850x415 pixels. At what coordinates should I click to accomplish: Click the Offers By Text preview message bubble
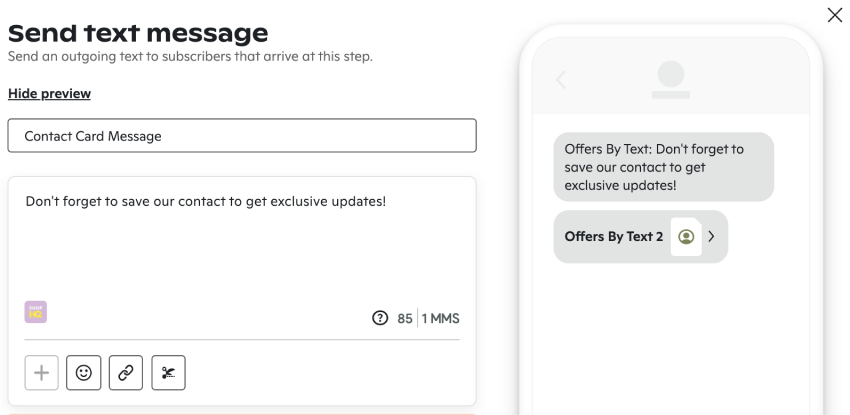pyautogui.click(x=664, y=167)
